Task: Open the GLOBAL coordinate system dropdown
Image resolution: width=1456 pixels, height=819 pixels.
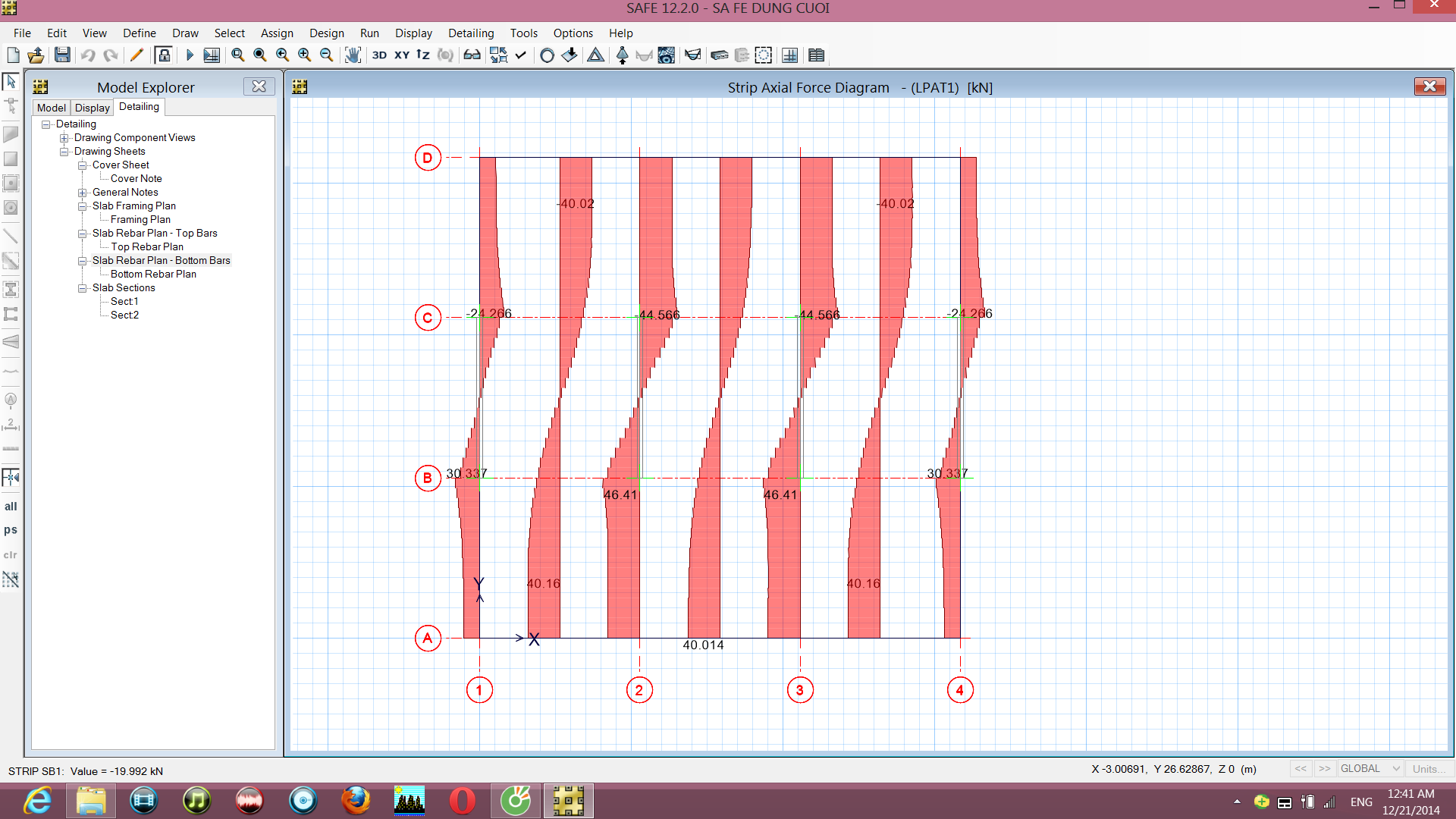Action: (x=1370, y=769)
